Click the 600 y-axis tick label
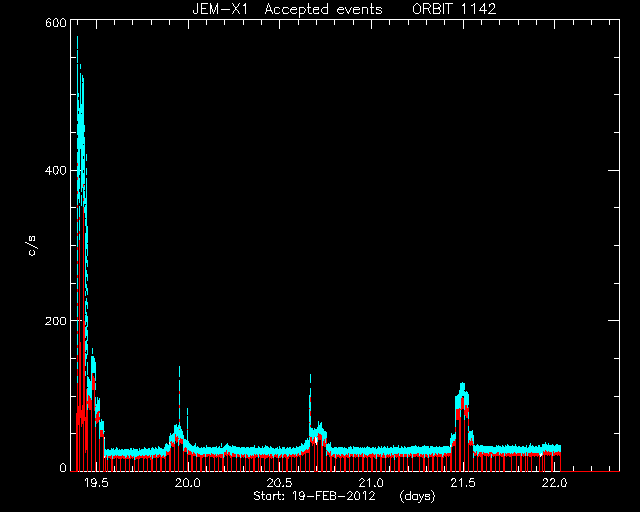Viewport: 640px width, 512px height. pyautogui.click(x=56, y=23)
